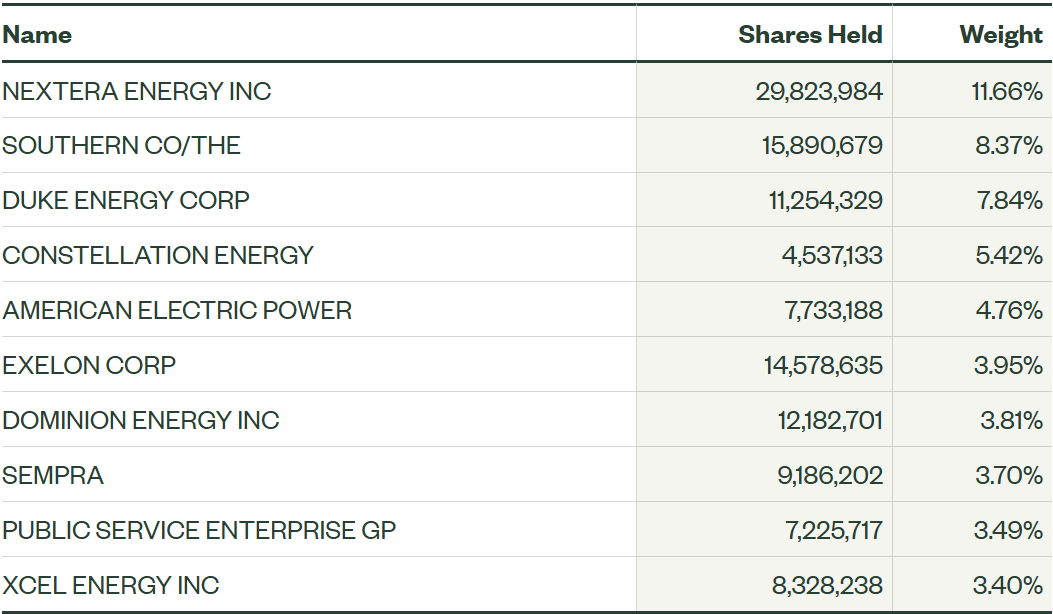Click the 5.42% weight value
Viewport: 1053px width, 614px height.
[1009, 255]
